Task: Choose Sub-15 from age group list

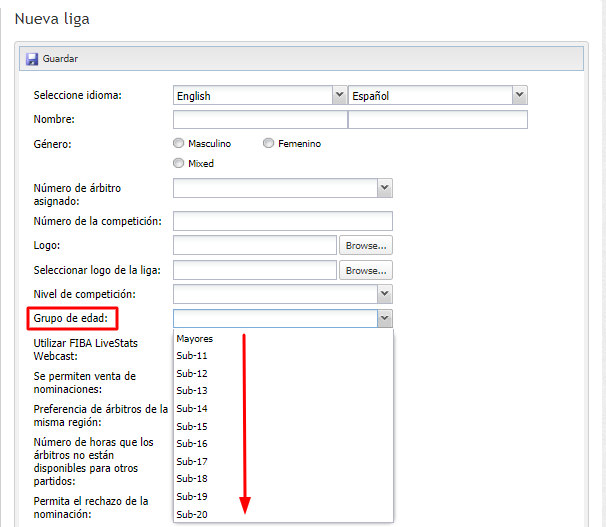Action: click(283, 426)
